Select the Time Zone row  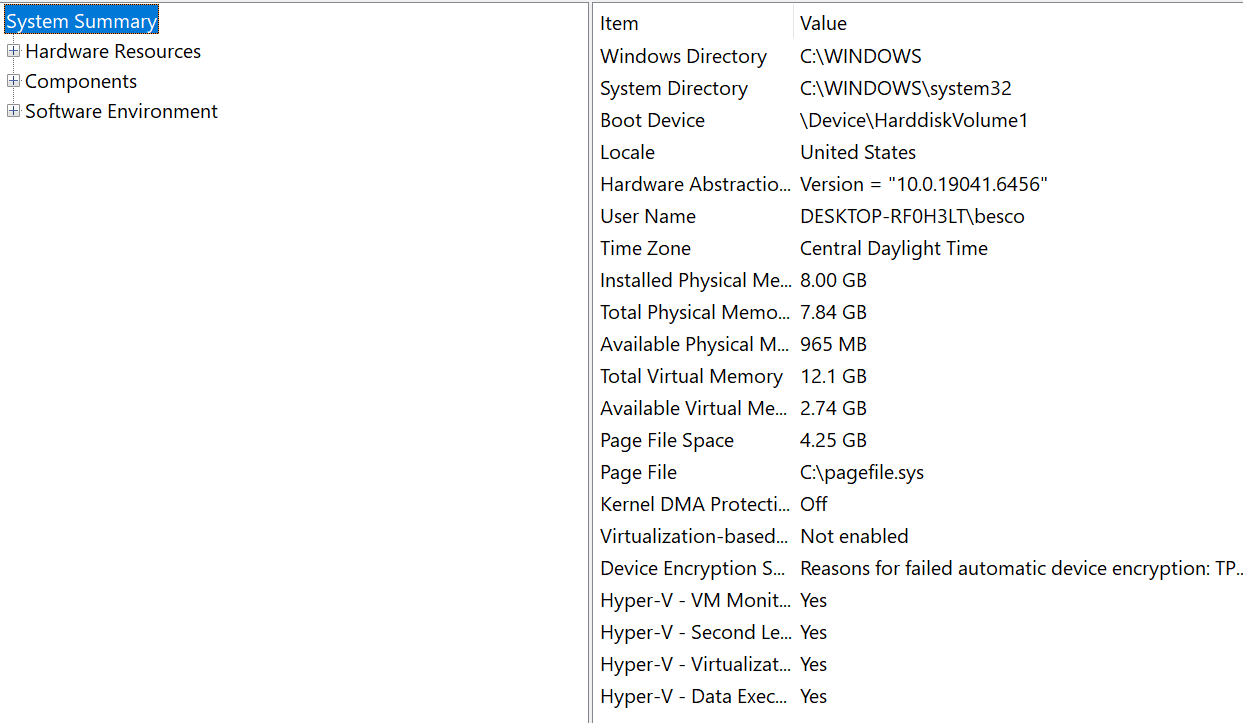(x=919, y=248)
